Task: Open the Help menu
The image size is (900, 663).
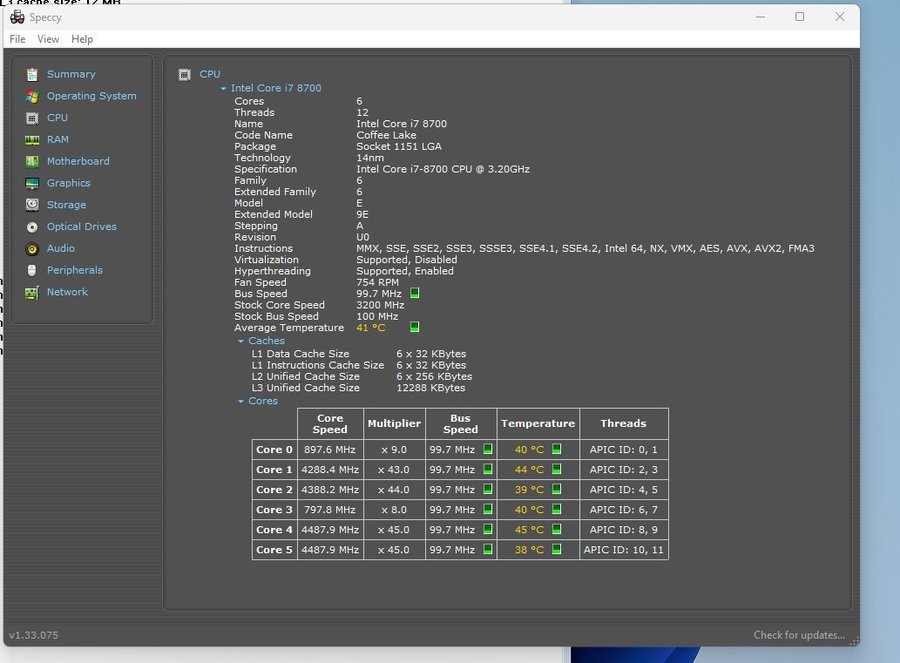Action: (82, 39)
